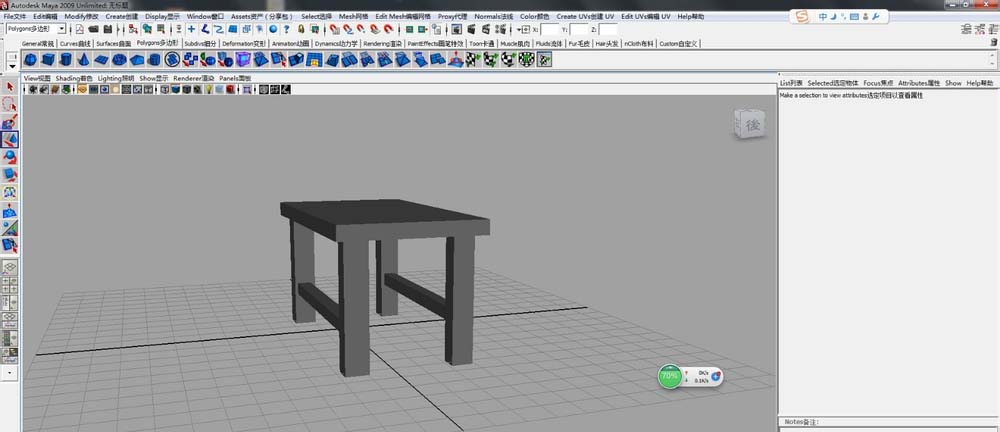Create a polygon Plane from shelf
This screenshot has width=1000, height=432.
tap(101, 60)
